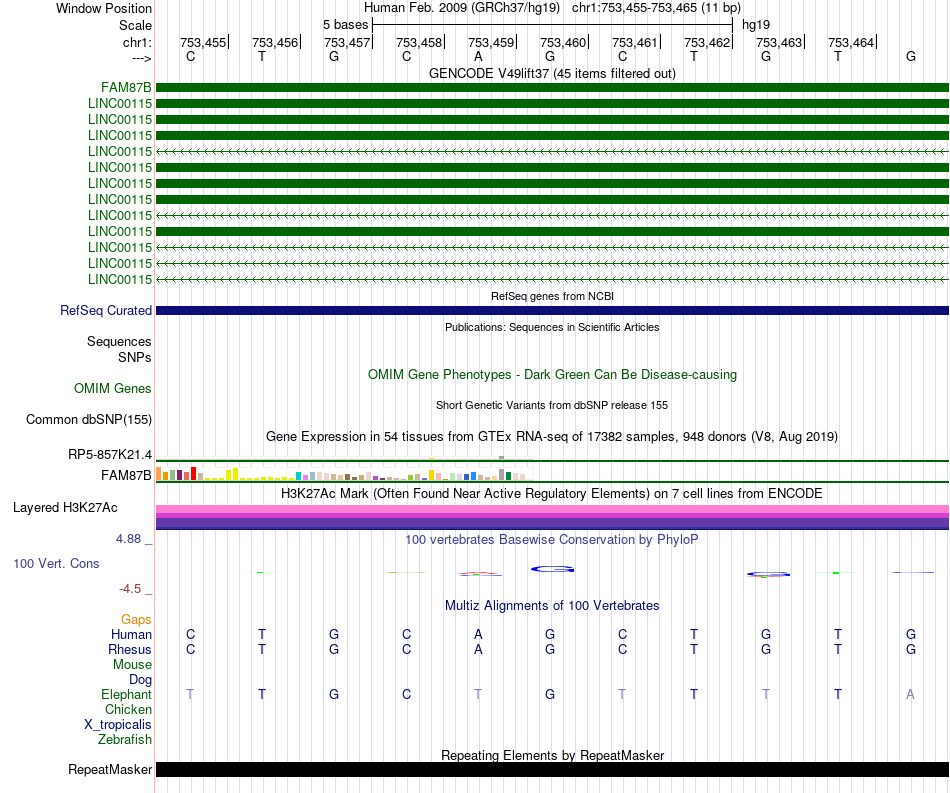This screenshot has width=950, height=793.
Task: Open the OMIM Gene Phenotypes track title
Action: click(552, 374)
